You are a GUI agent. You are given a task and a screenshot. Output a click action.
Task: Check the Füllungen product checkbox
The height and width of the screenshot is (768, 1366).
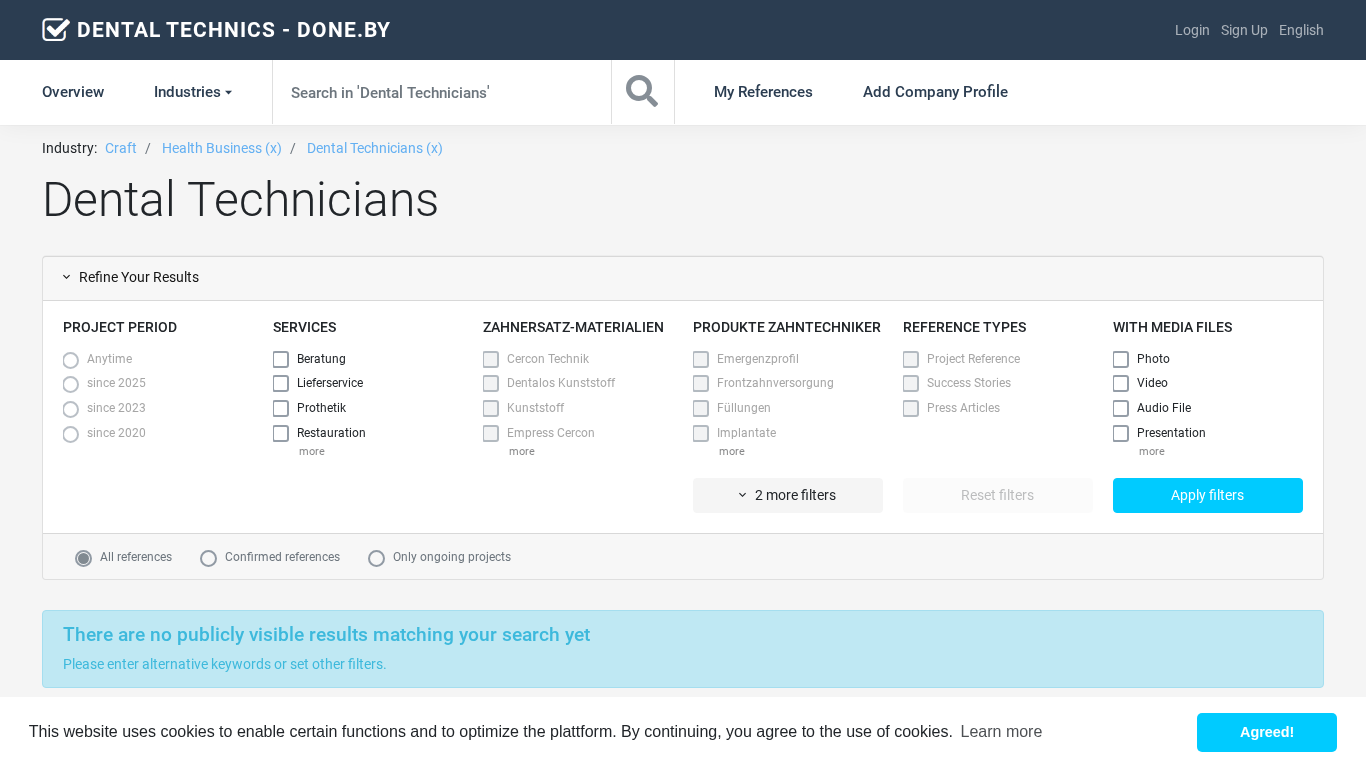coord(701,408)
